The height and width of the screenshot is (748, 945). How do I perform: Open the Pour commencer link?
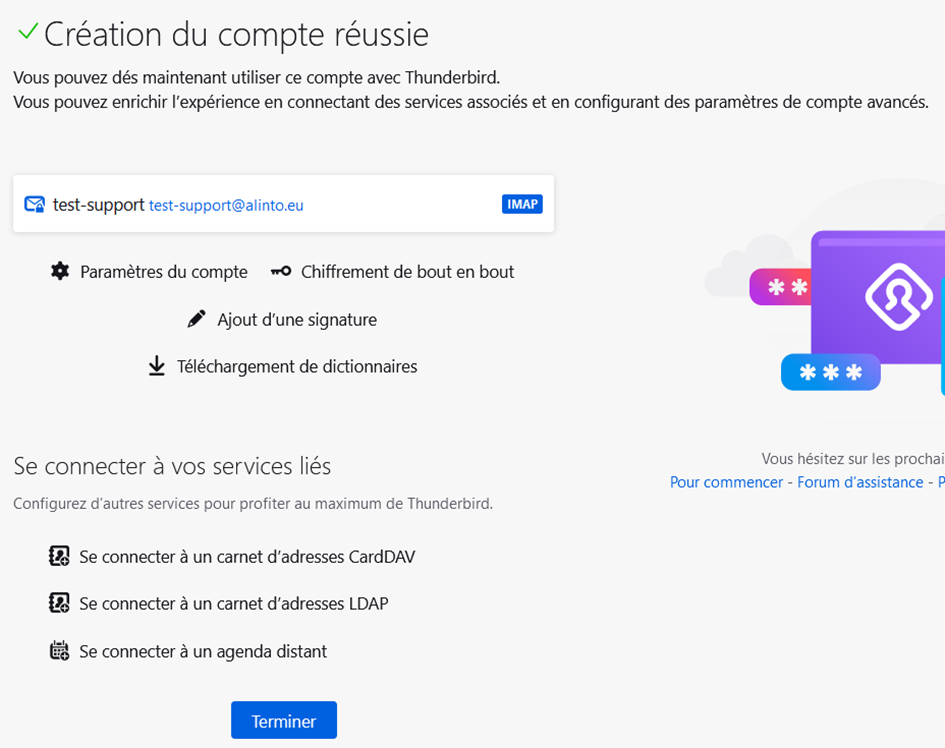(726, 482)
